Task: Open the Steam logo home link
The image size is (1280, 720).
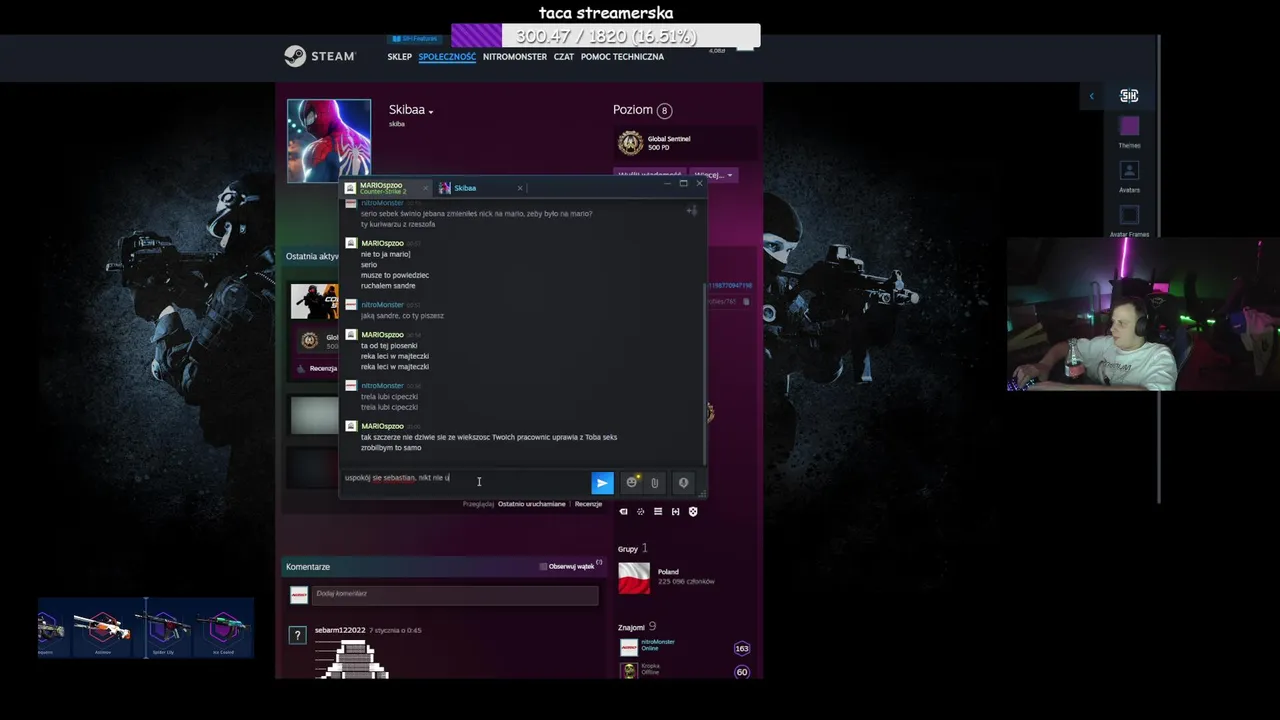Action: click(x=319, y=56)
